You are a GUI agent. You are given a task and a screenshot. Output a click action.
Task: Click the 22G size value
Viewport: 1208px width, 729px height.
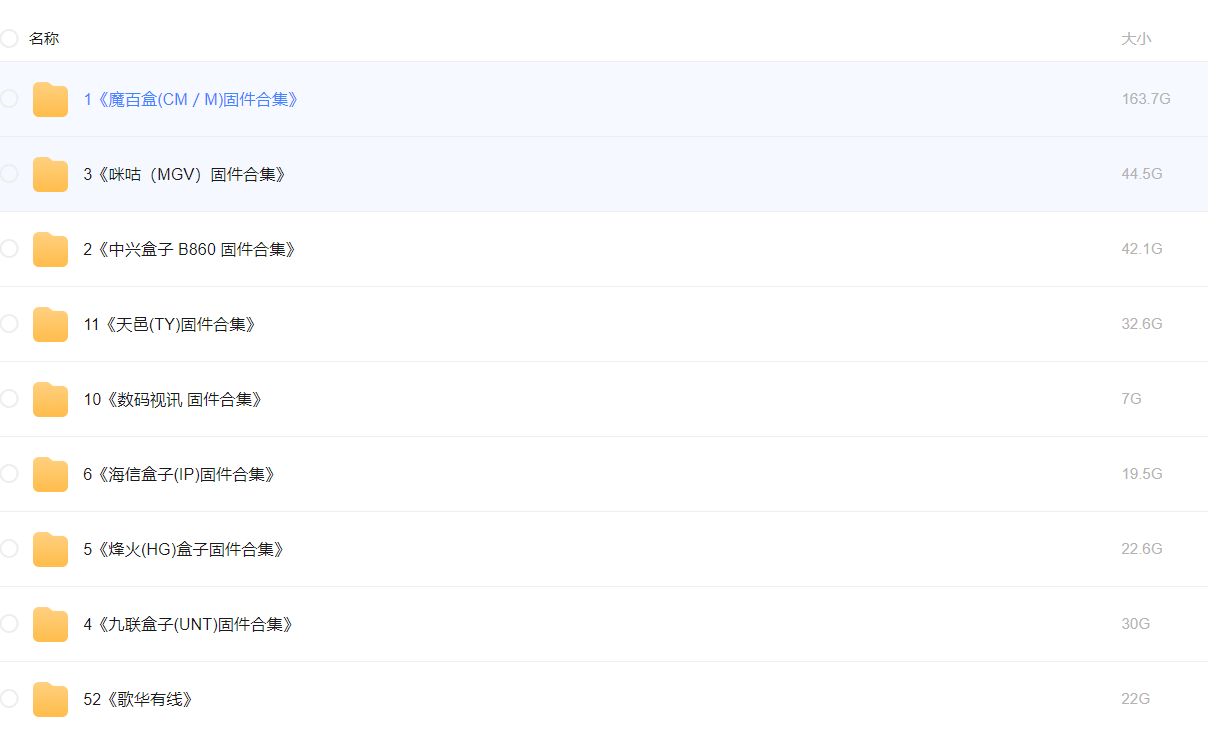1136,699
